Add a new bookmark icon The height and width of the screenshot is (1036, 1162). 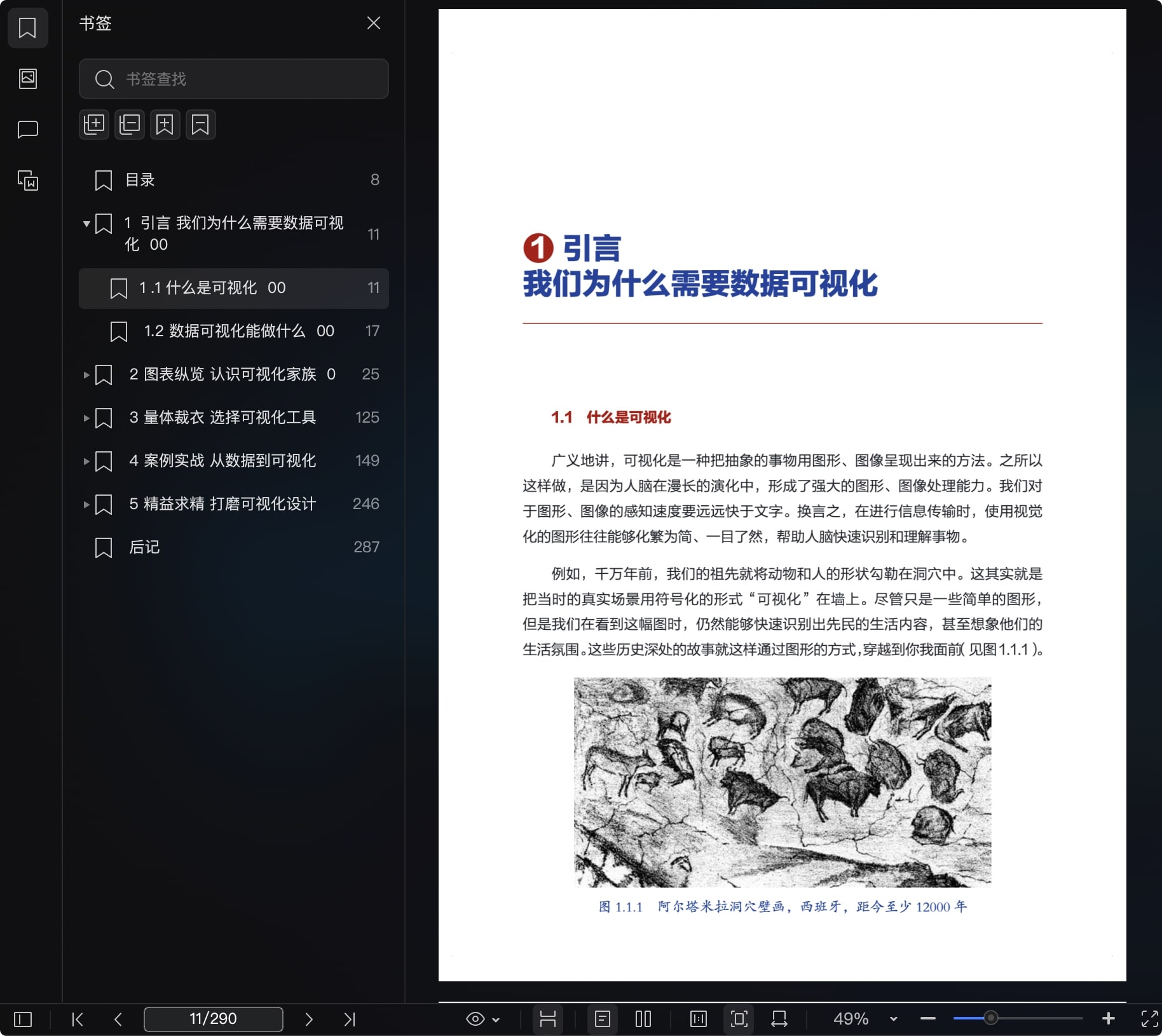(165, 124)
